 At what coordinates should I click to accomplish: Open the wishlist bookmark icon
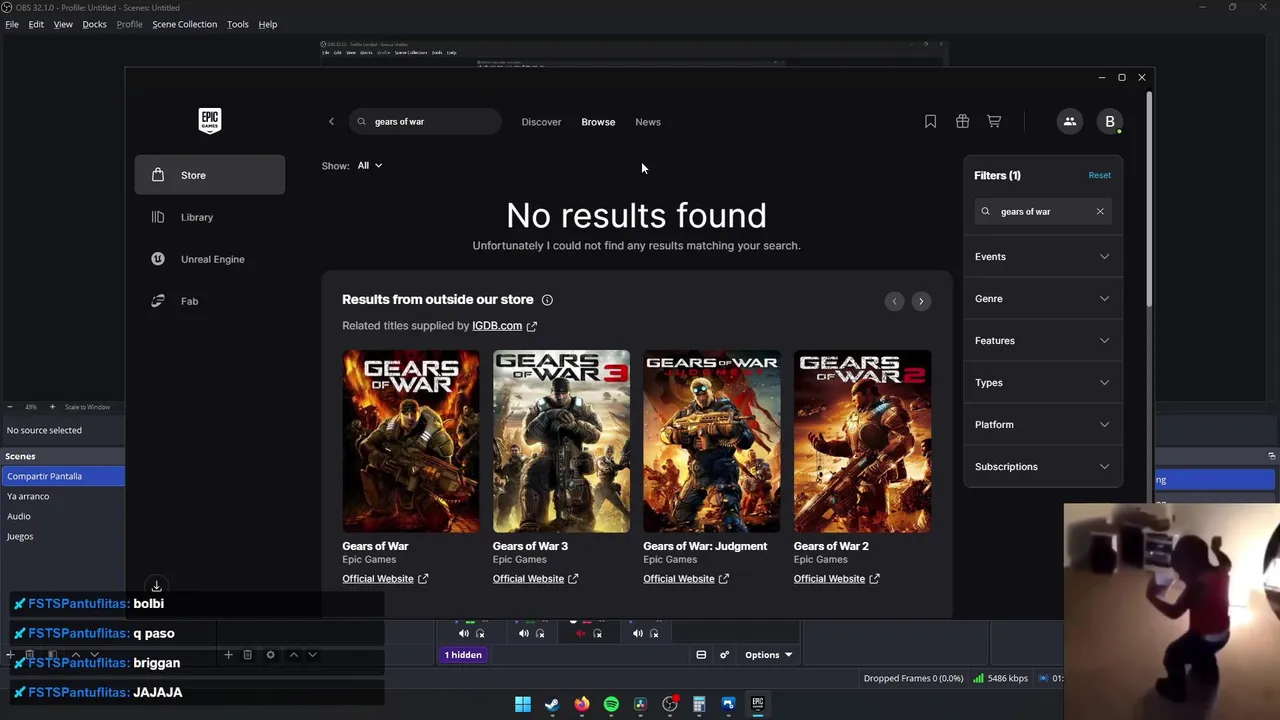(x=930, y=121)
